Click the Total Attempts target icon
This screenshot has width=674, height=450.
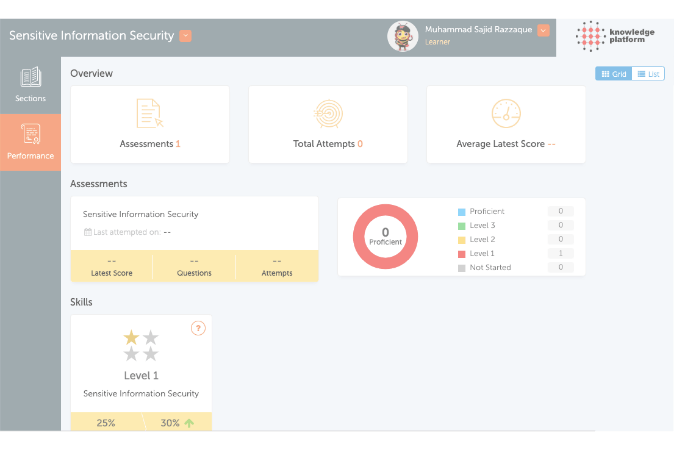327,113
